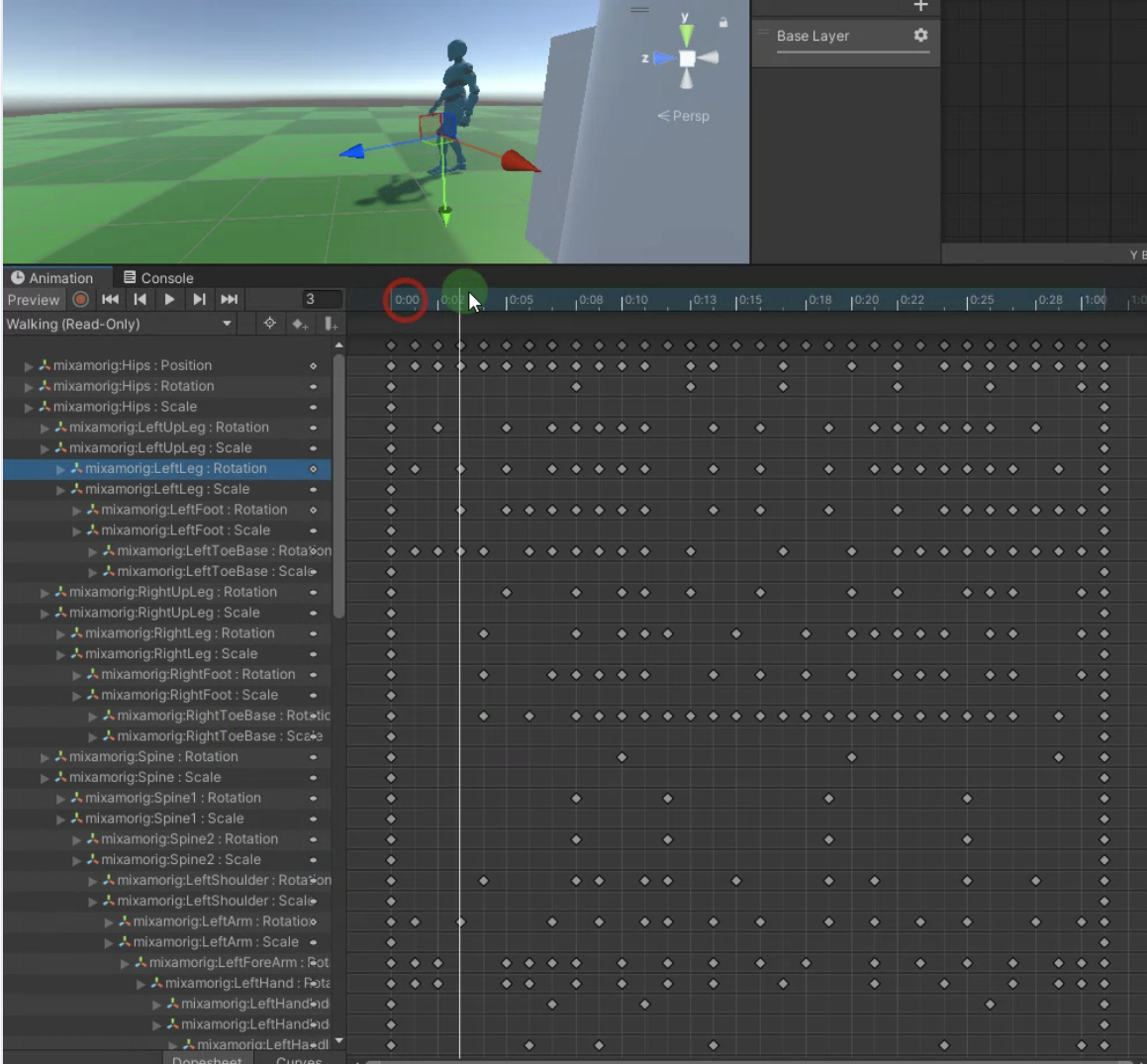Expand mixamorig:Hips : Rotation property

(x=29, y=386)
